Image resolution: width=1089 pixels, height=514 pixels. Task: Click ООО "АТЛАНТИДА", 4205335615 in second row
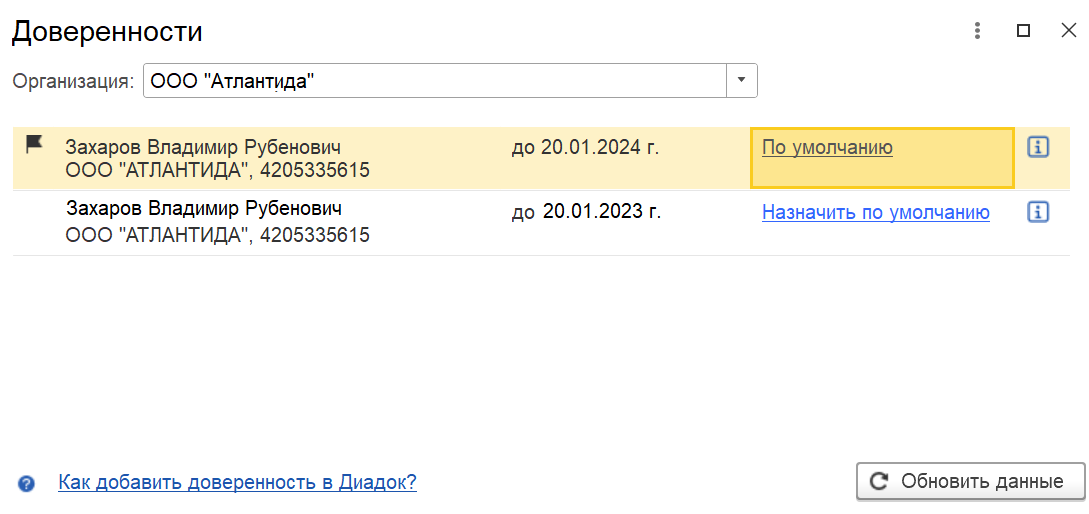[x=217, y=235]
